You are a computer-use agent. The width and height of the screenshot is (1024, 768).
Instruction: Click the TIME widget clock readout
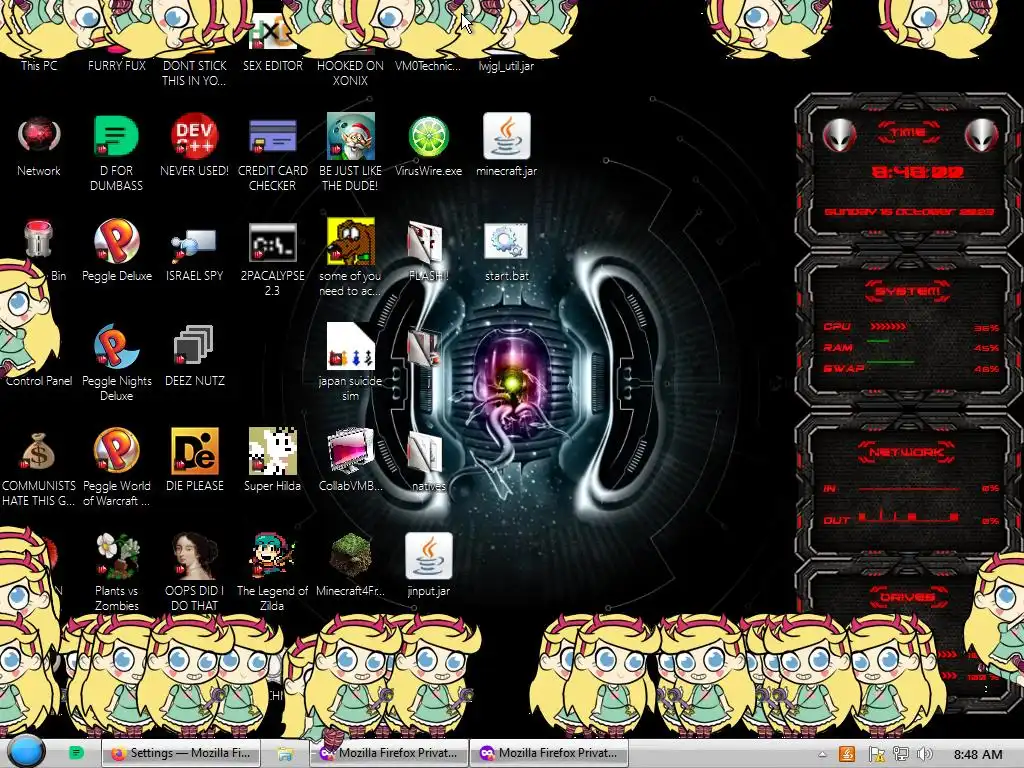click(918, 172)
